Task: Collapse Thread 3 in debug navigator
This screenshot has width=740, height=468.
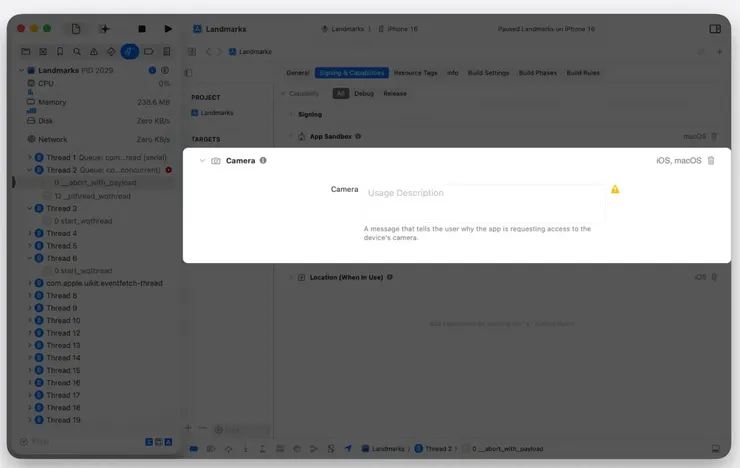Action: click(x=30, y=208)
